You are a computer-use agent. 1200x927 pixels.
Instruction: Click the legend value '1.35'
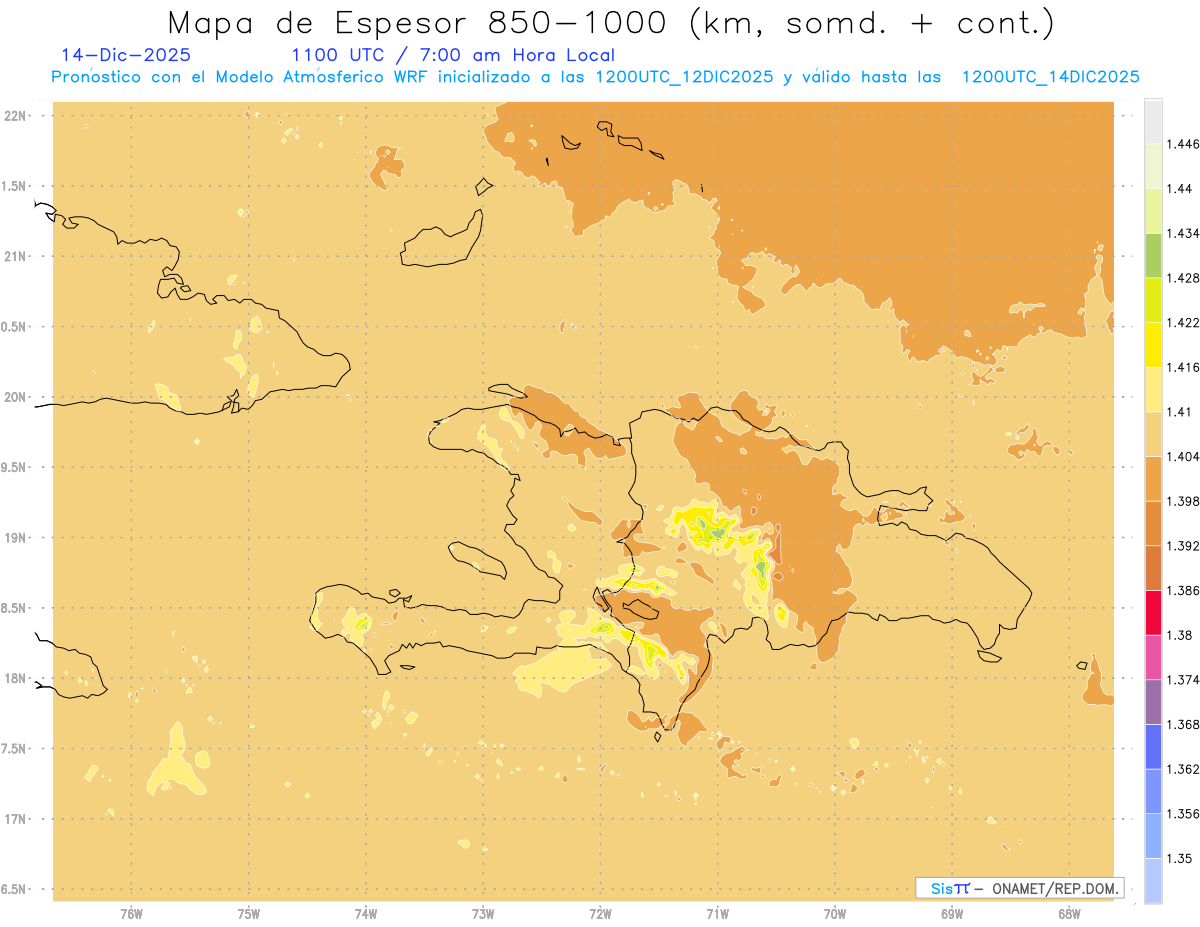click(x=1181, y=858)
